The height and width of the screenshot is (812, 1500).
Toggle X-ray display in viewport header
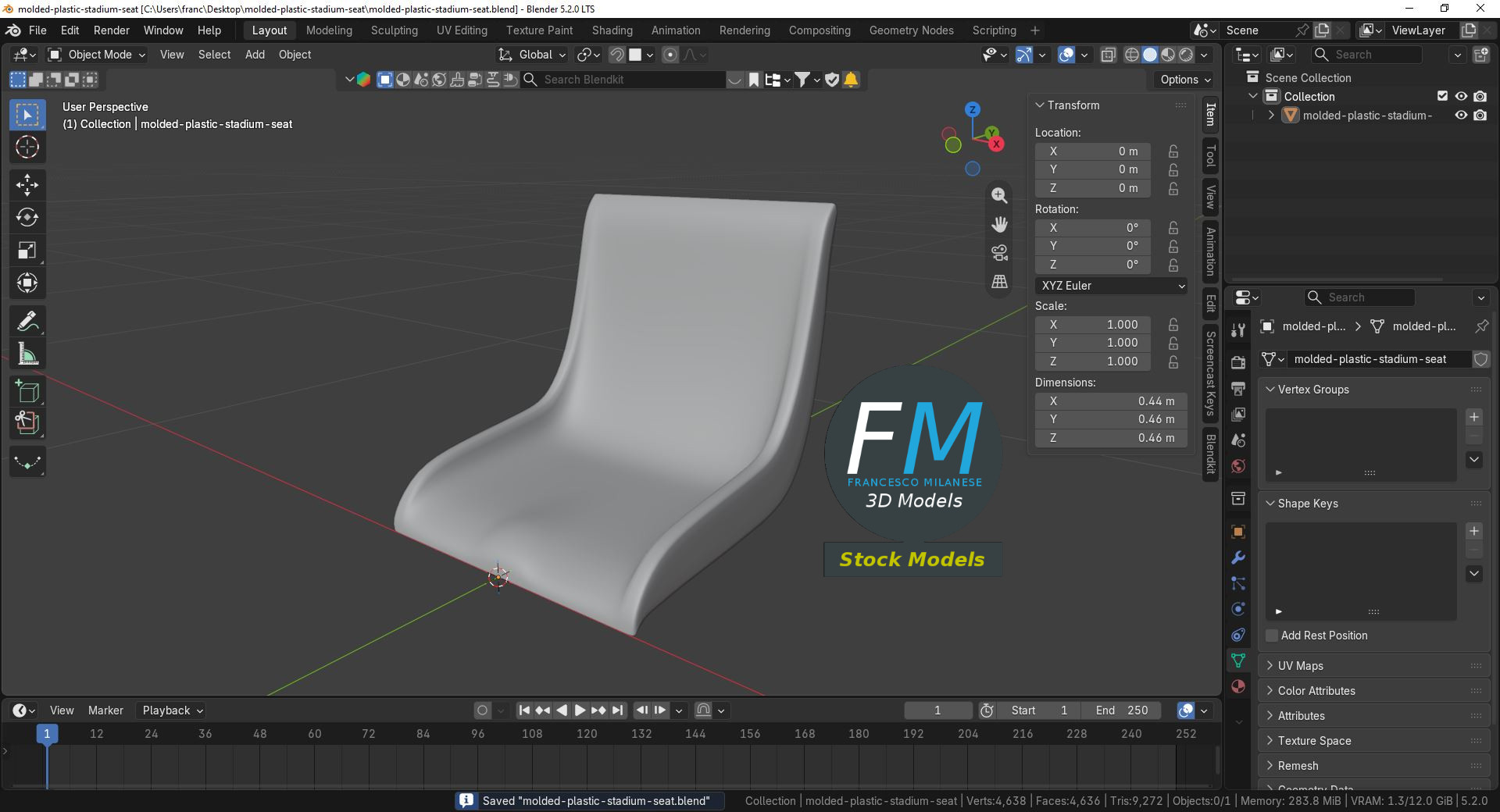[x=1108, y=55]
